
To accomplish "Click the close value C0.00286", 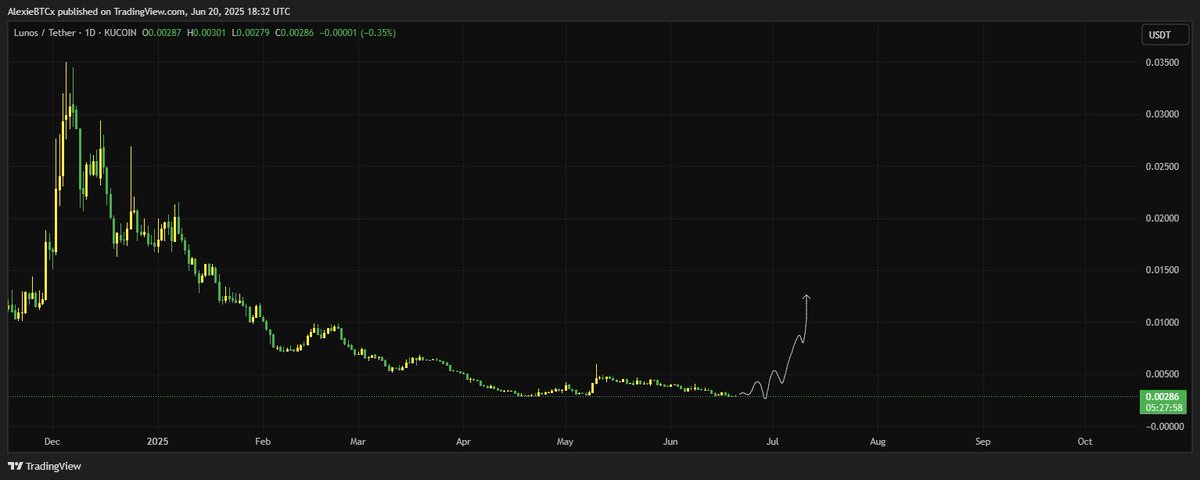I will [x=294, y=32].
